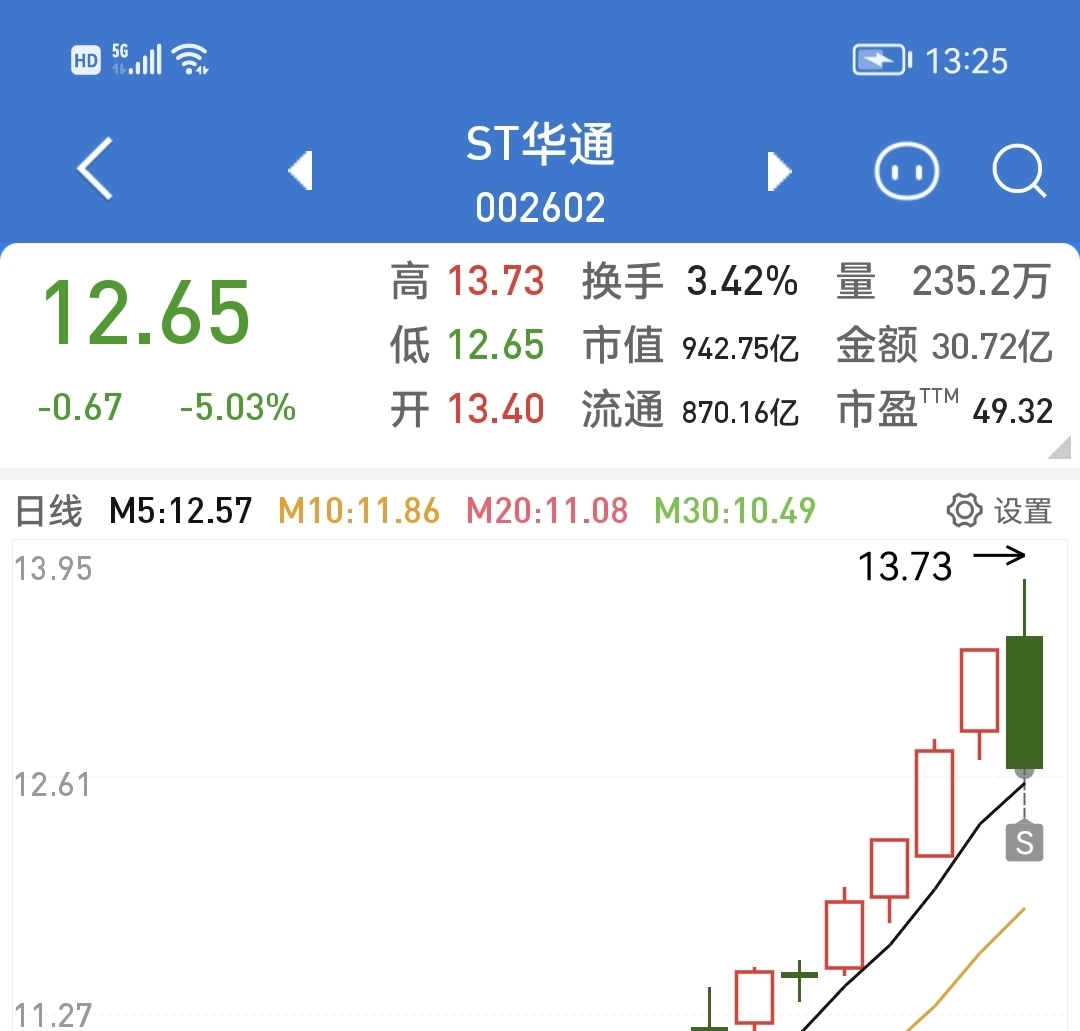Image resolution: width=1080 pixels, height=1031 pixels.
Task: Open the 日线 period selector
Action: tap(48, 511)
